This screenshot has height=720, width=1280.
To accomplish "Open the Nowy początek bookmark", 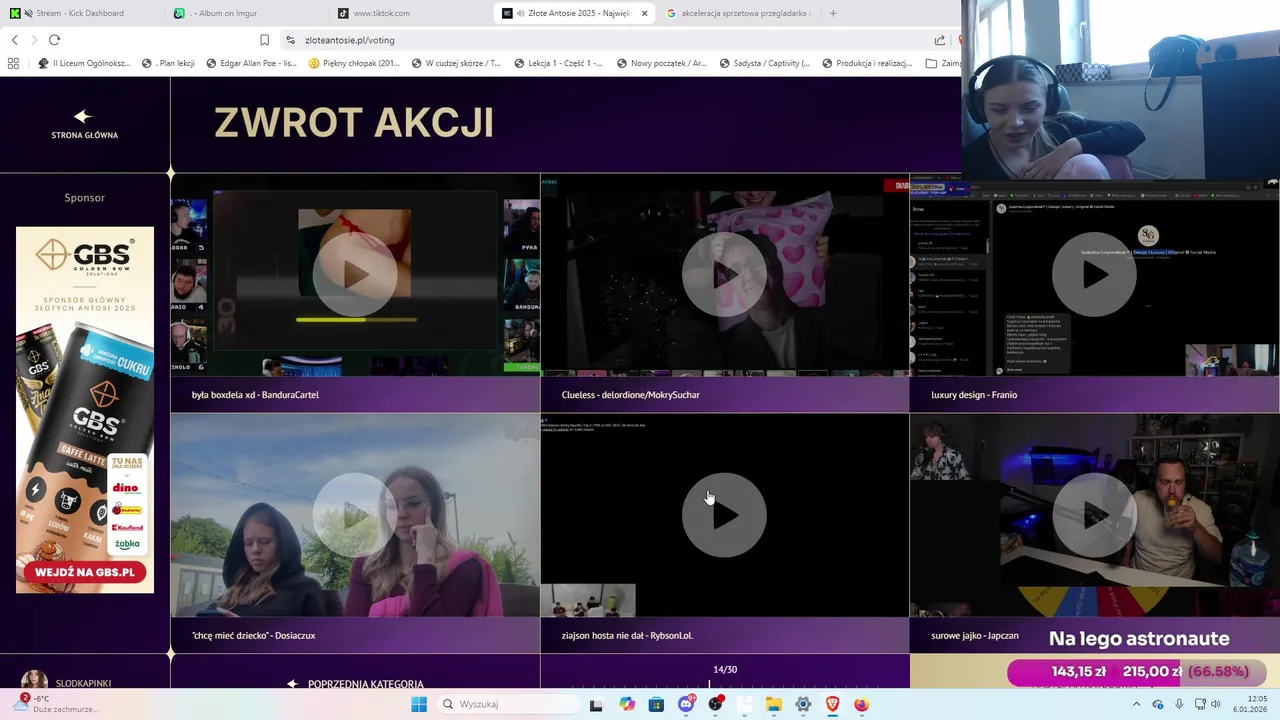I will 662,63.
